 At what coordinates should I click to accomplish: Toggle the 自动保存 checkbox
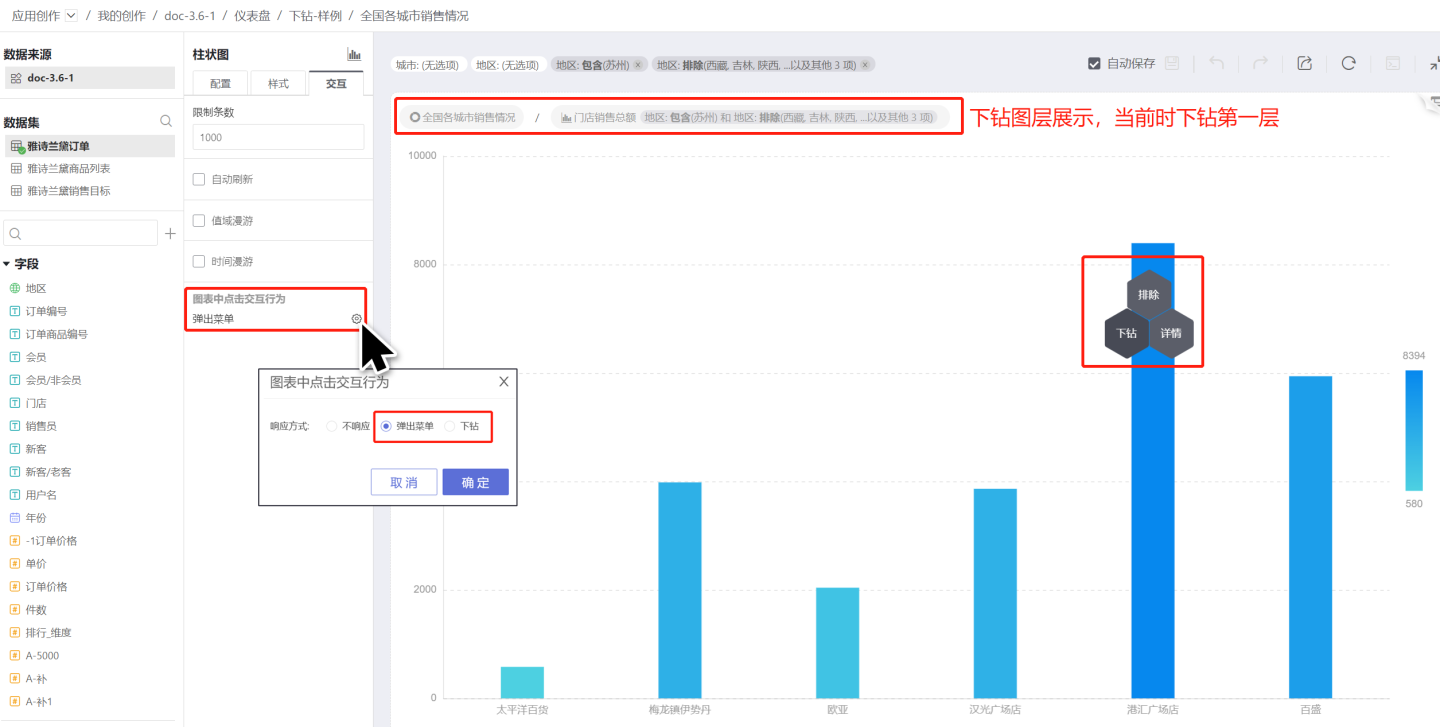(1094, 63)
